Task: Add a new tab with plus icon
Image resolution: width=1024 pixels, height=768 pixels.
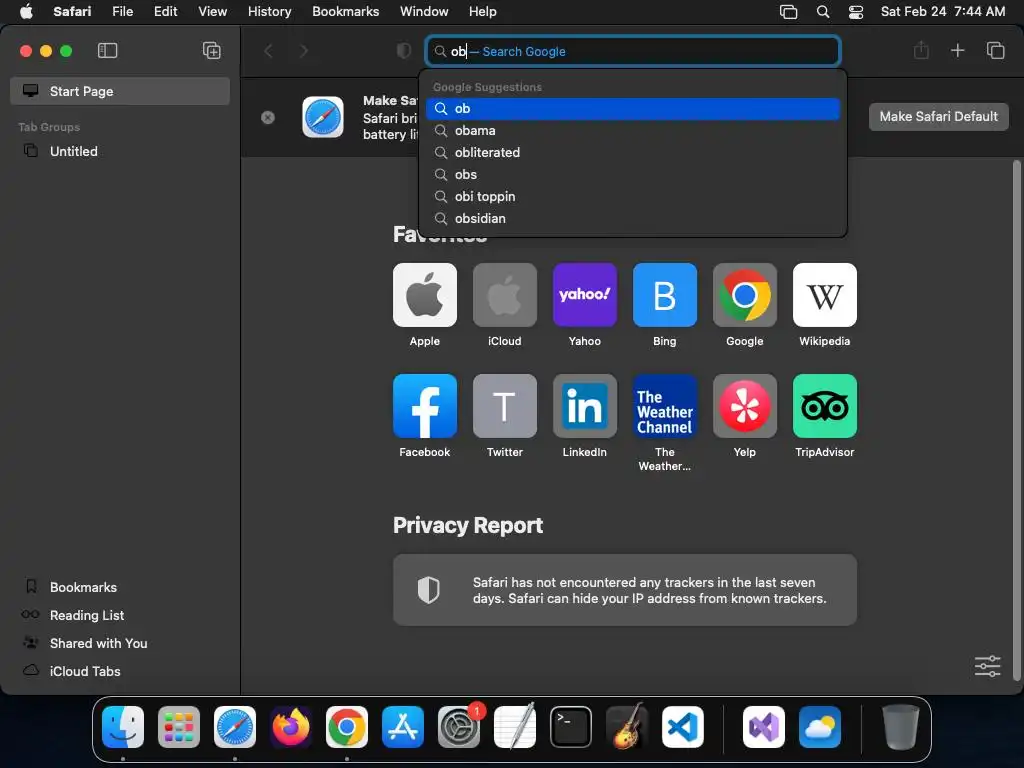Action: pyautogui.click(x=957, y=50)
